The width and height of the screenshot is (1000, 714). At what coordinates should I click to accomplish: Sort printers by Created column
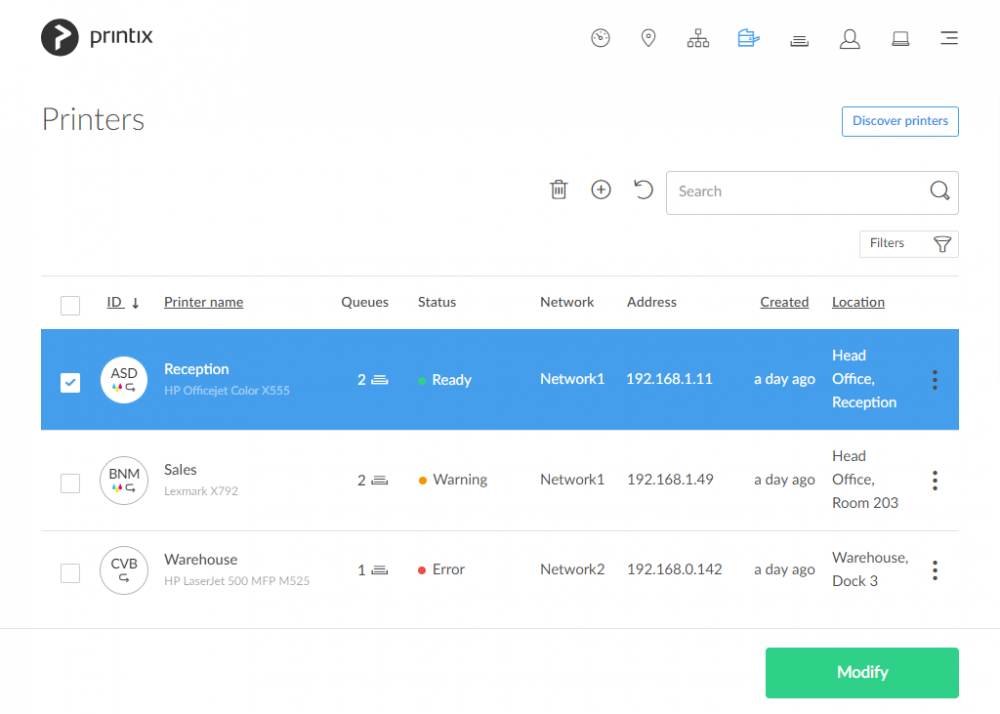point(784,302)
